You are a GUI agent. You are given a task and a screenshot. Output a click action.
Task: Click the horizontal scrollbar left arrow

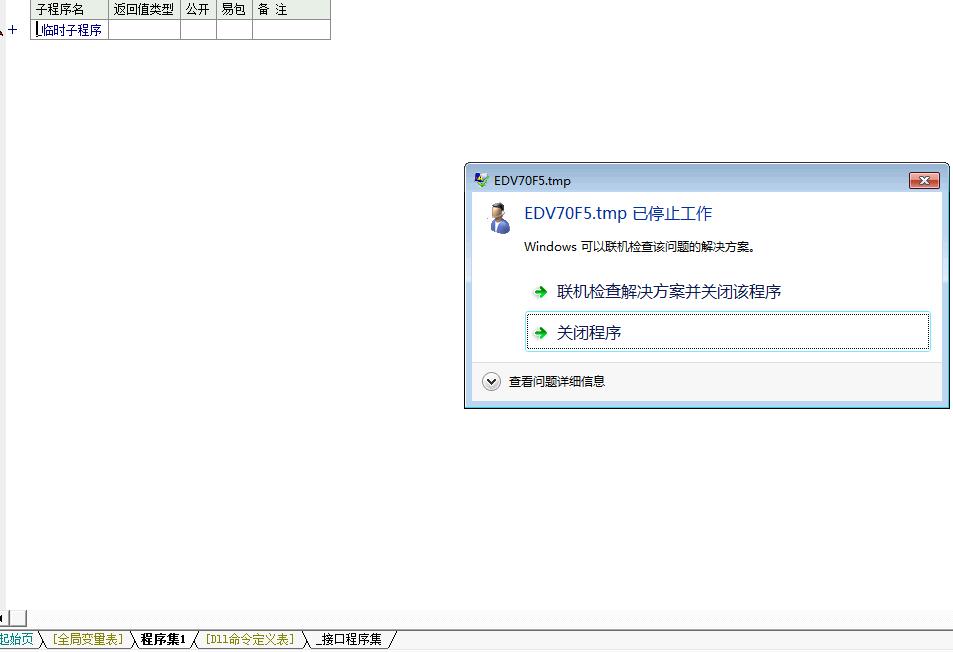click(x=3, y=619)
